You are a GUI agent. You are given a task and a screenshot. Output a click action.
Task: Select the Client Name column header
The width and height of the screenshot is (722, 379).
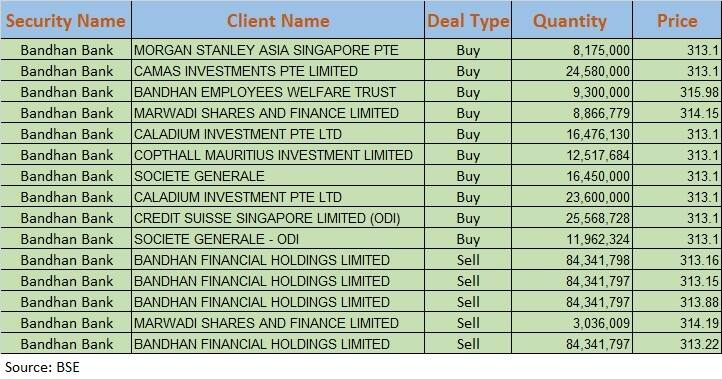(278, 20)
